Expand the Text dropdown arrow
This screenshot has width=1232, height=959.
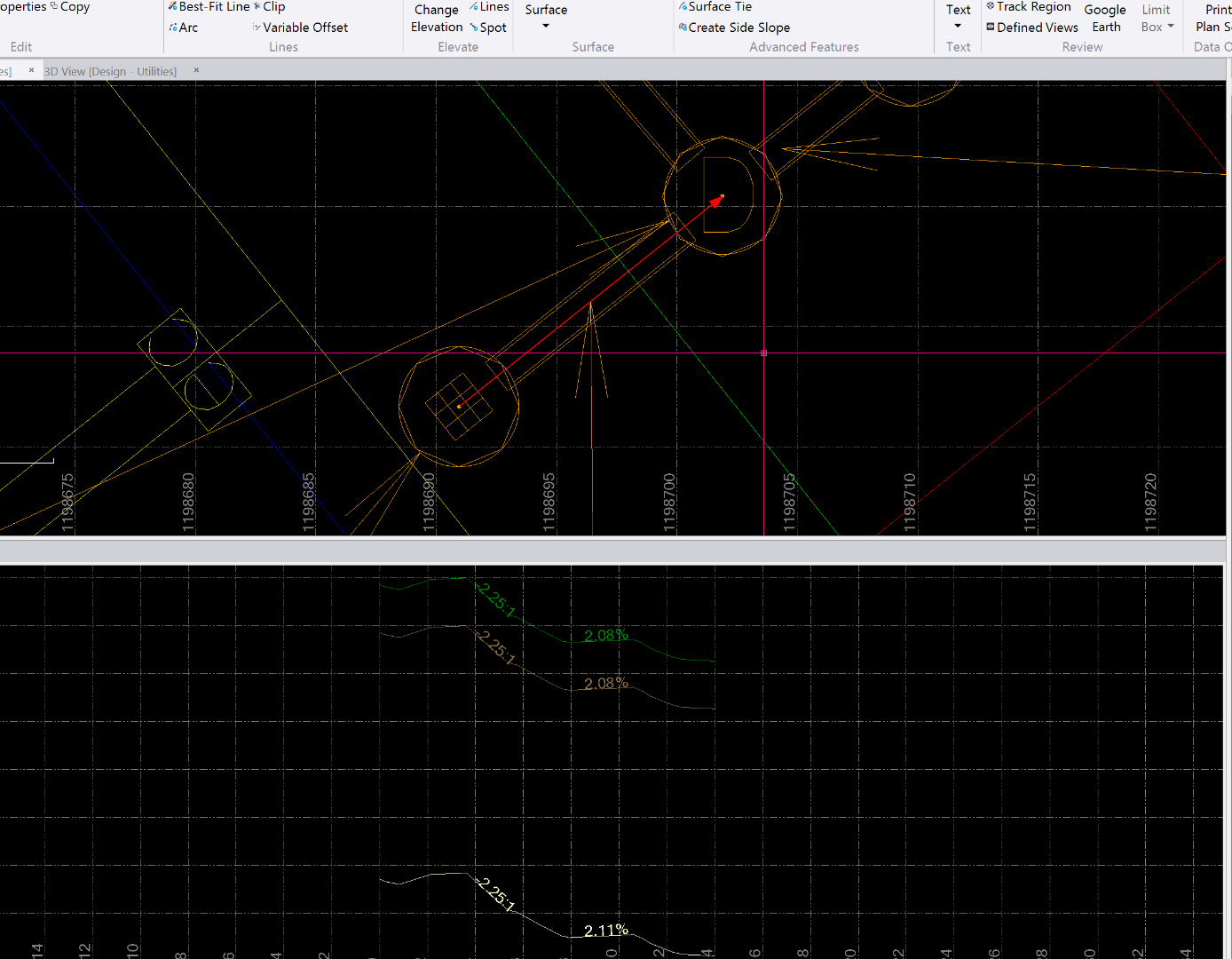958,26
